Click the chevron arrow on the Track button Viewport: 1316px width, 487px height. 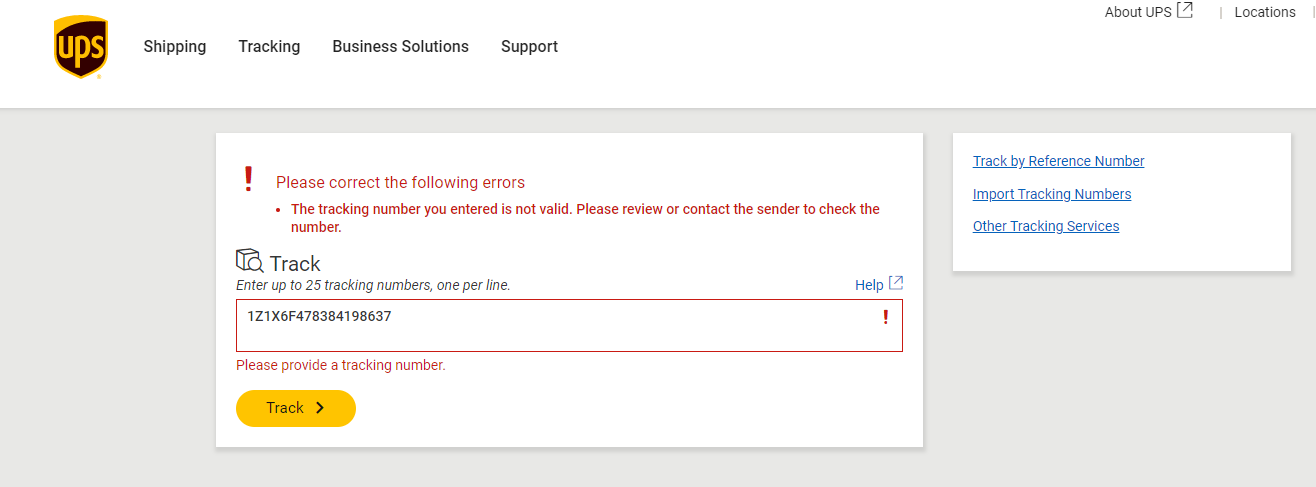320,408
